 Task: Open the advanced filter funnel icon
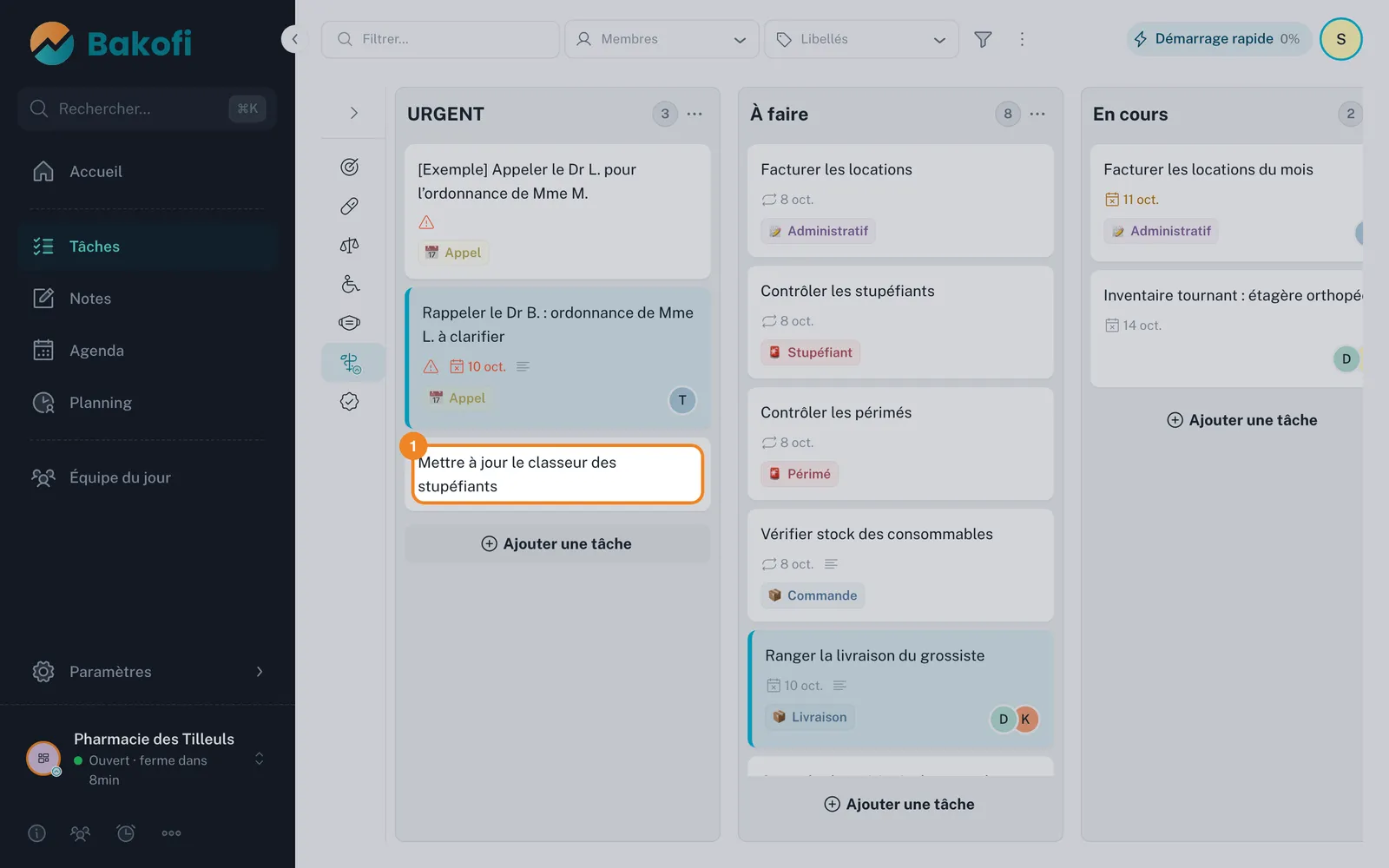pos(983,39)
